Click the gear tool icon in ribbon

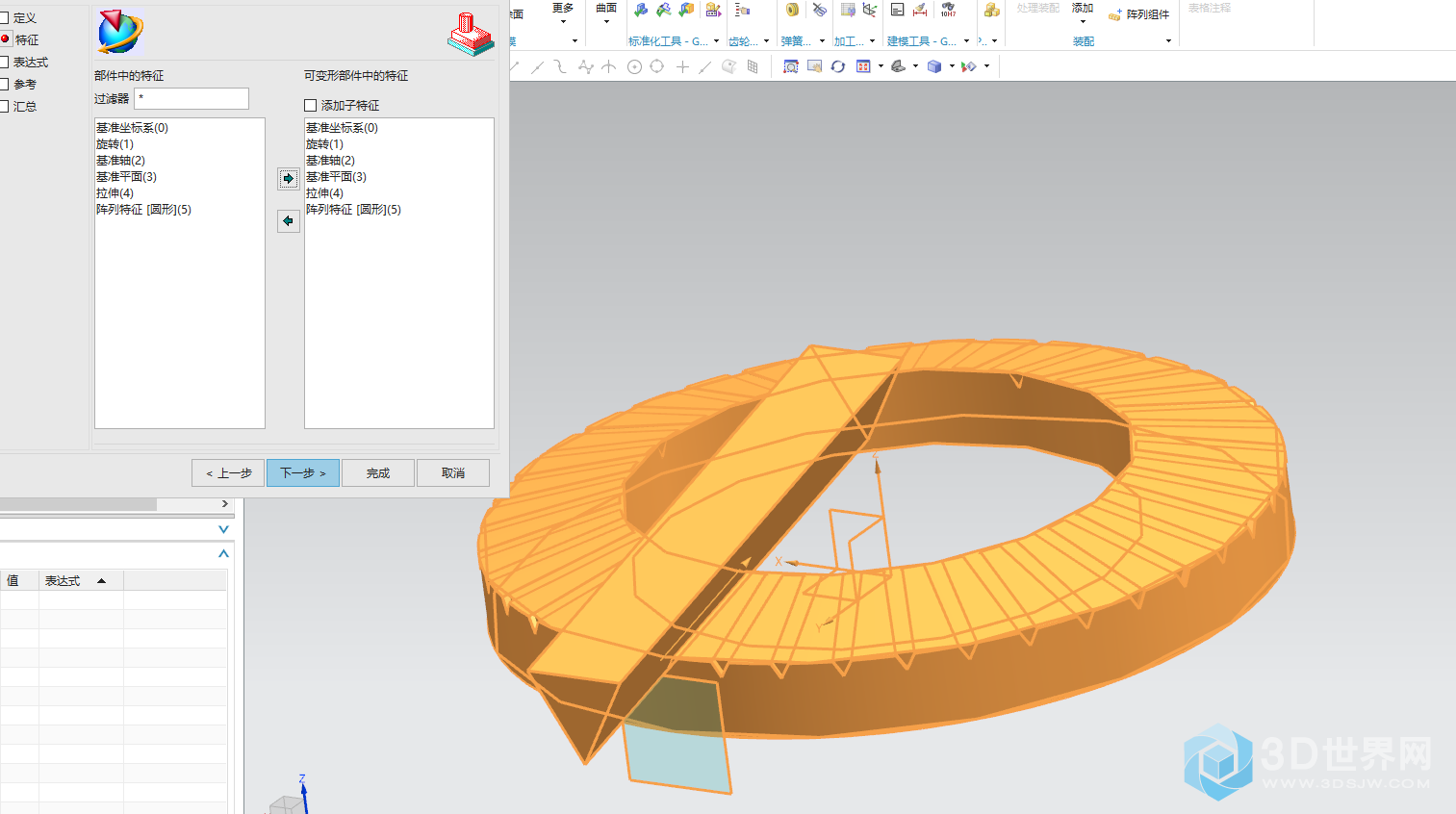point(742,10)
